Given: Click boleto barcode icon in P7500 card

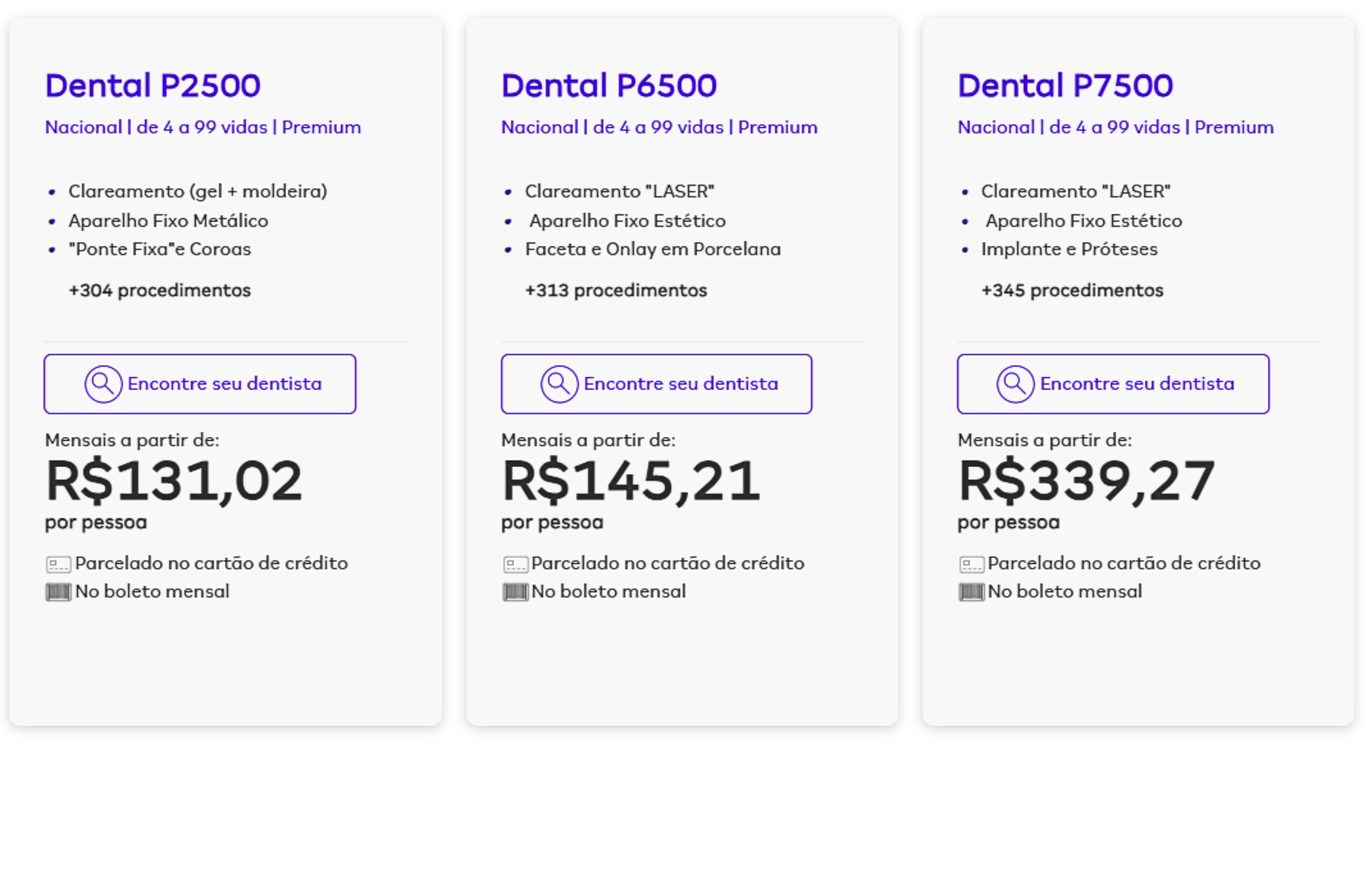Looking at the screenshot, I should [x=972, y=592].
